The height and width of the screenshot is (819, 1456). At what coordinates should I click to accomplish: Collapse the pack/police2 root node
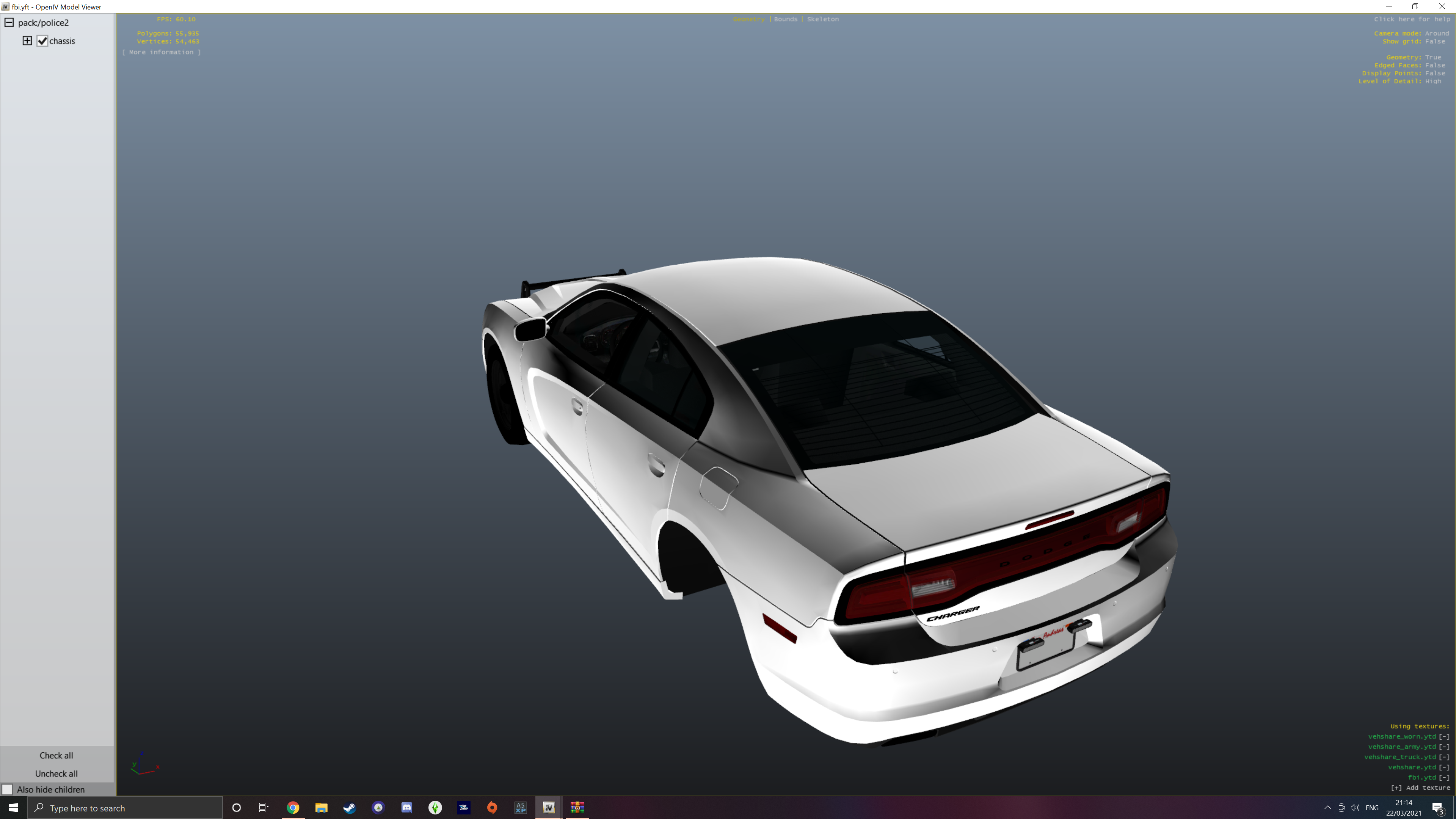click(9, 23)
